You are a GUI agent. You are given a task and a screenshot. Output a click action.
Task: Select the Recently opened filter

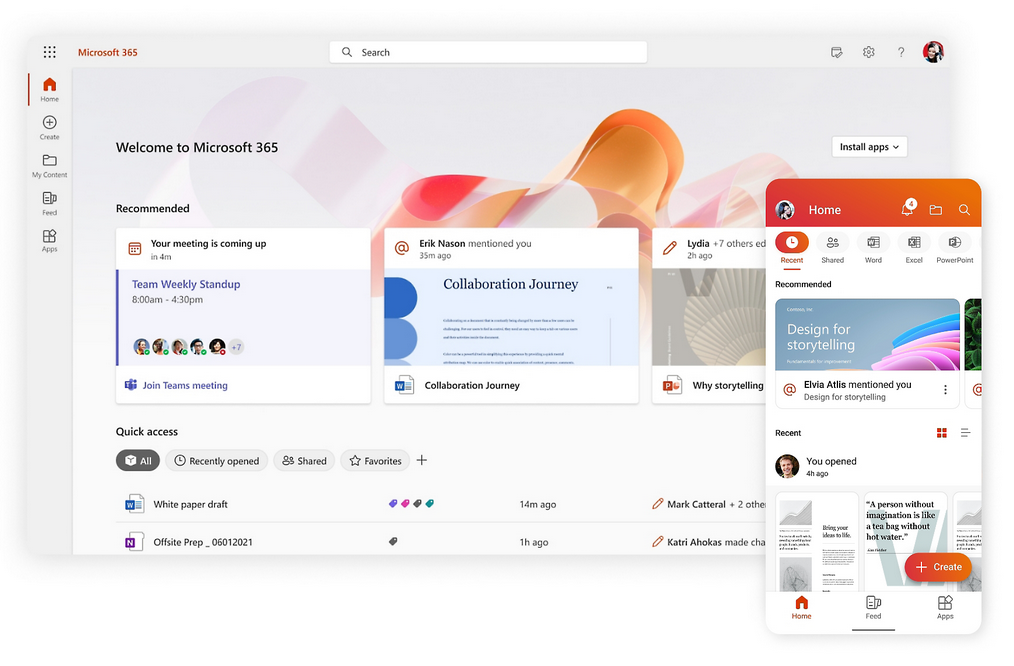point(217,460)
